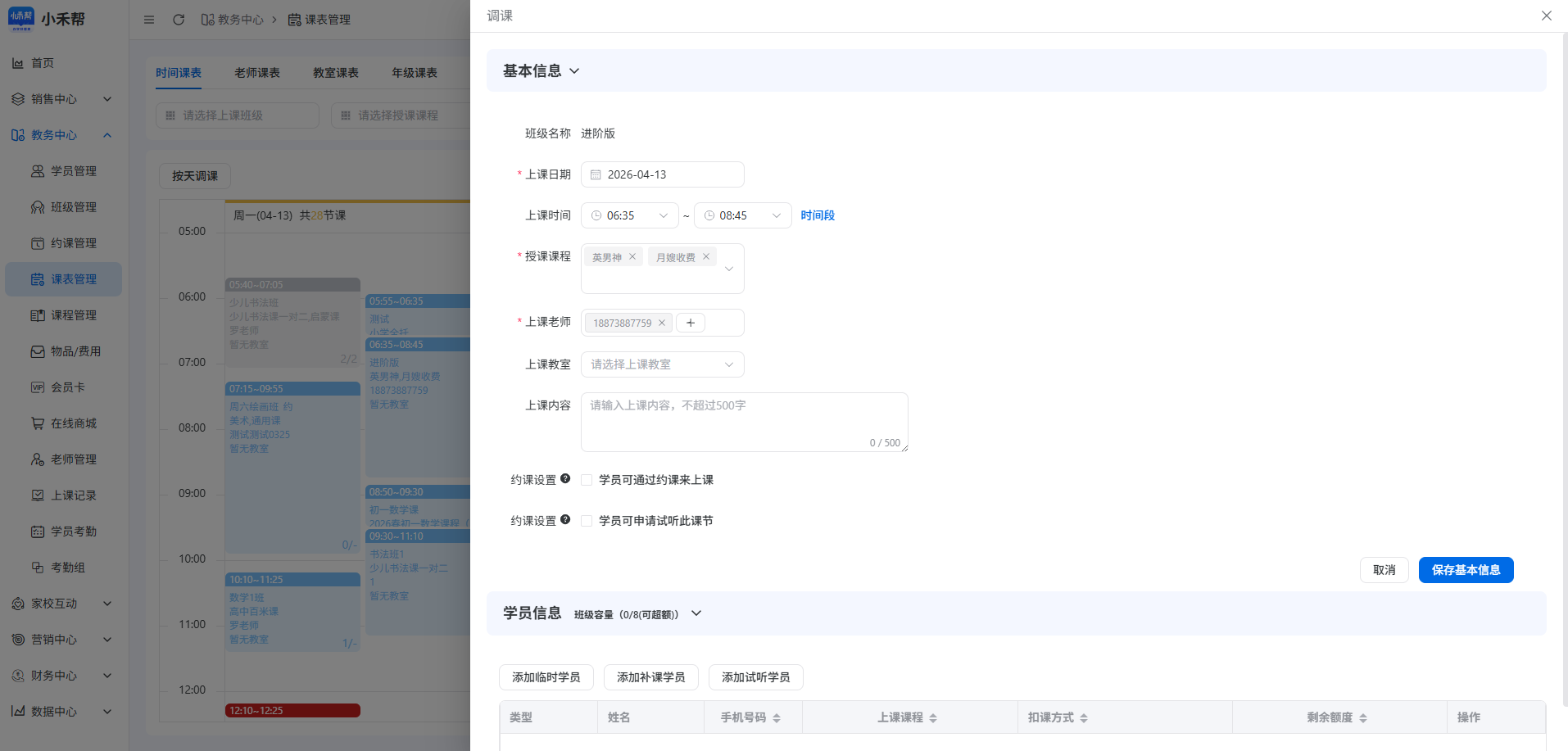
Task: Click the 保存基本信息 button
Action: tap(1466, 570)
